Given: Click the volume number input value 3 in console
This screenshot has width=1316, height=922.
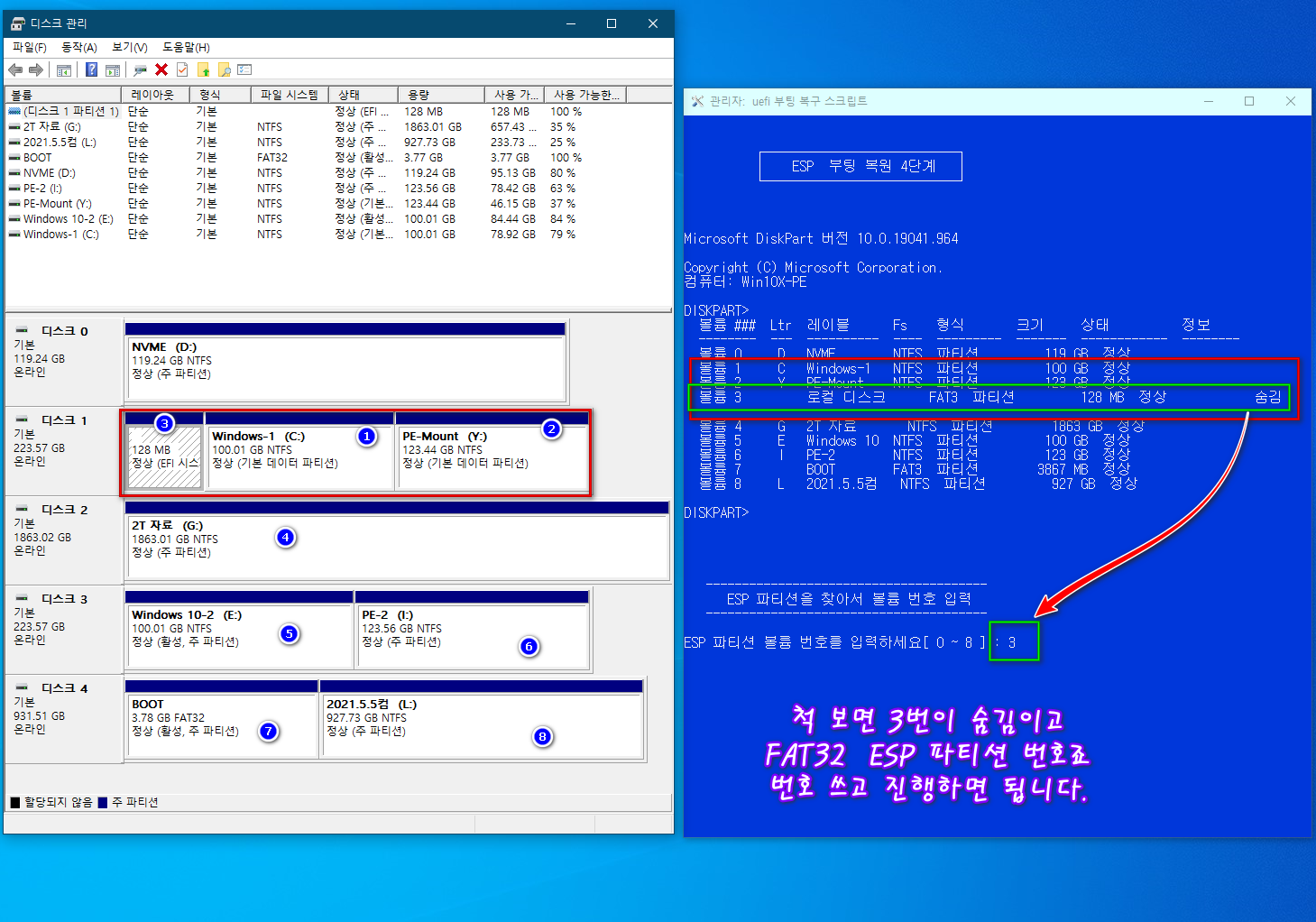Looking at the screenshot, I should pos(1012,642).
